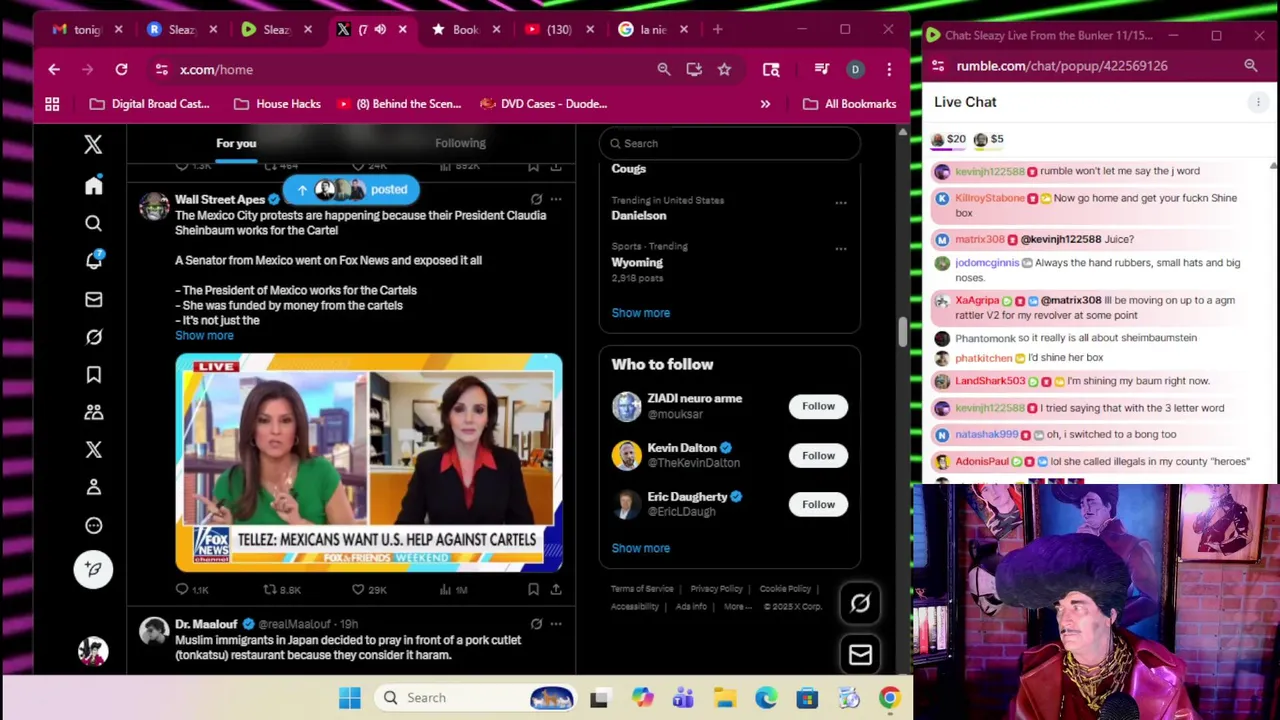Open Messages envelope in X sidebar

pos(93,299)
